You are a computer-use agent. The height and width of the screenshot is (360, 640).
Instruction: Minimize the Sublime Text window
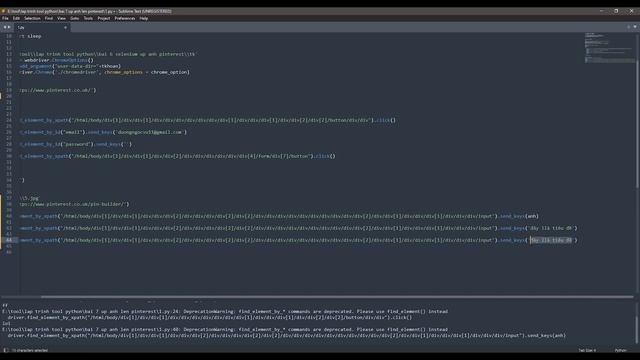[601, 11]
